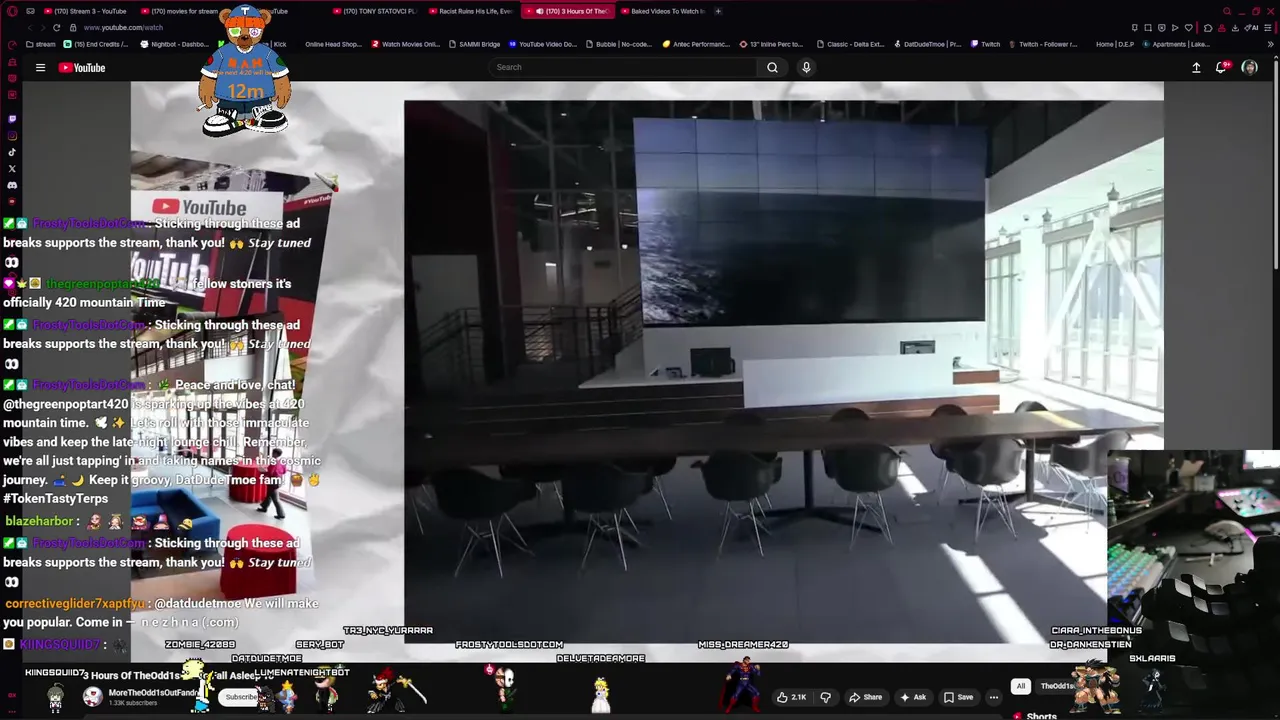
Task: Save the video to a playlist
Action: 958,697
